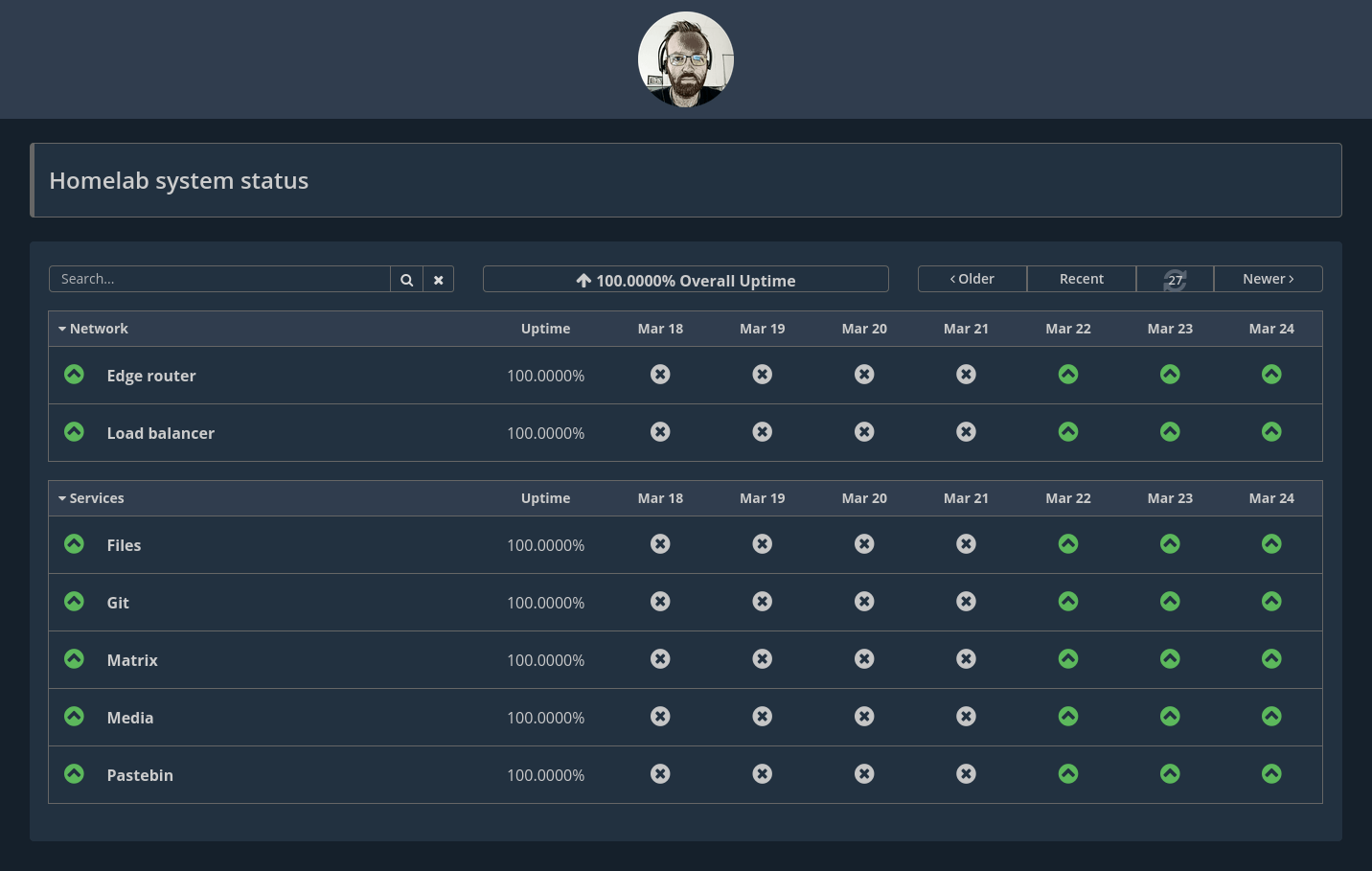Viewport: 1372px width, 871px height.
Task: Click Load balancer's Mar 18 no-data icon
Action: click(660, 432)
